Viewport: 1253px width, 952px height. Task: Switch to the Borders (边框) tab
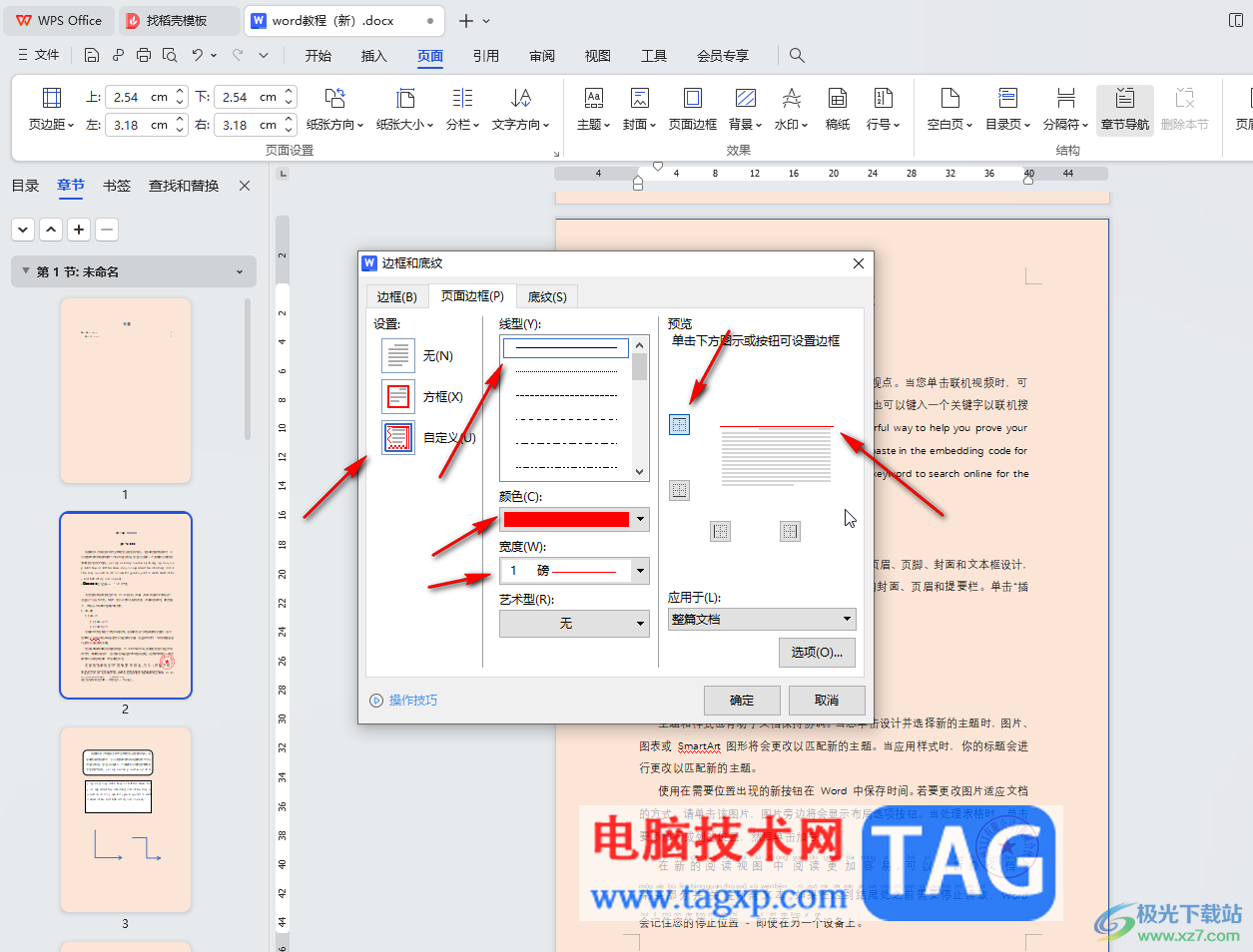tap(397, 296)
